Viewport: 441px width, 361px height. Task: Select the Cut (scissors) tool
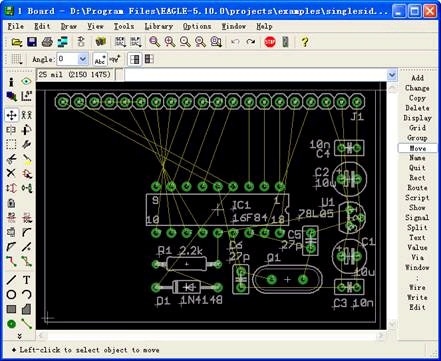pyautogui.click(x=11, y=159)
